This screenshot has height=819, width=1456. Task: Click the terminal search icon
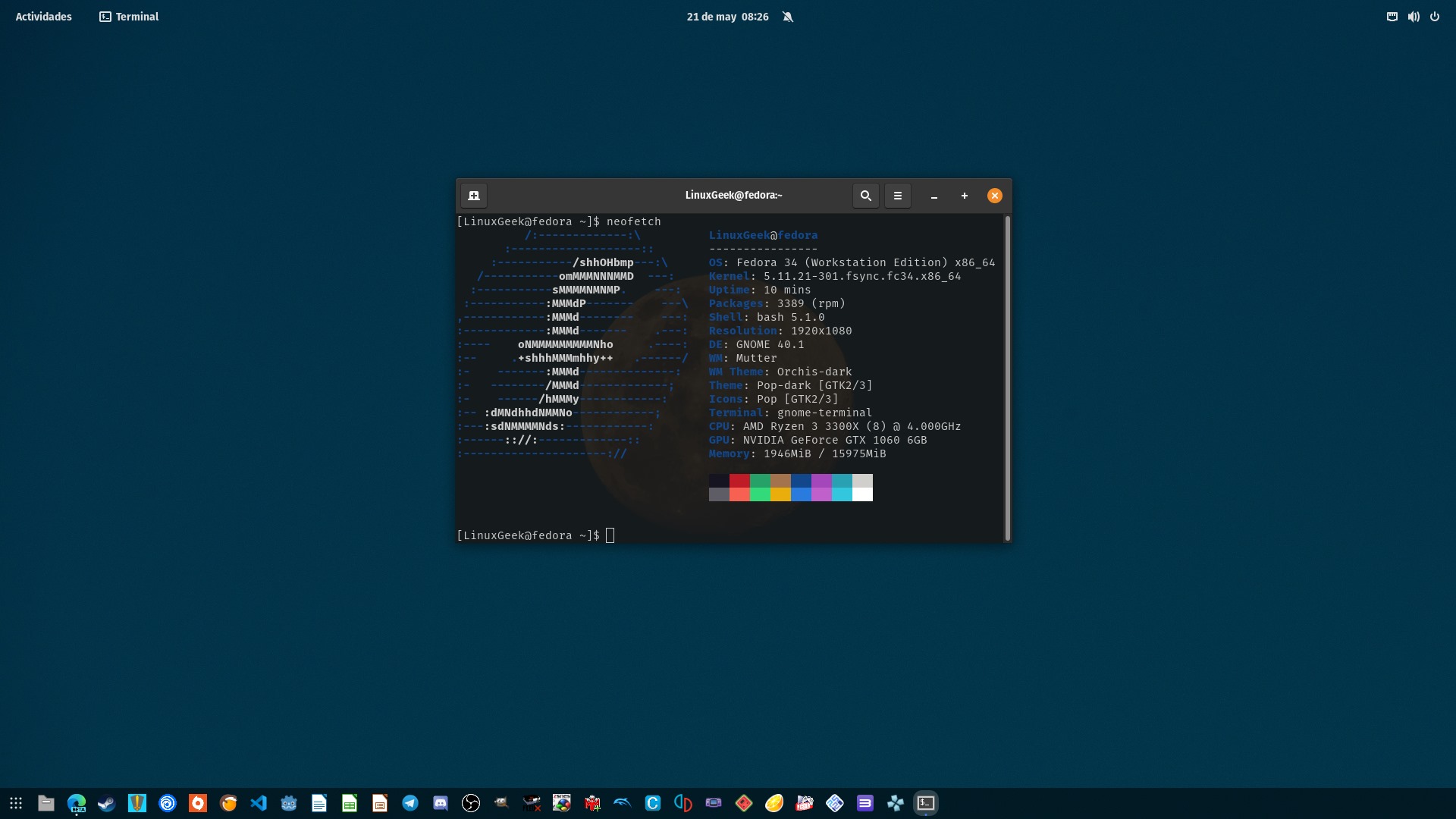[x=865, y=196]
